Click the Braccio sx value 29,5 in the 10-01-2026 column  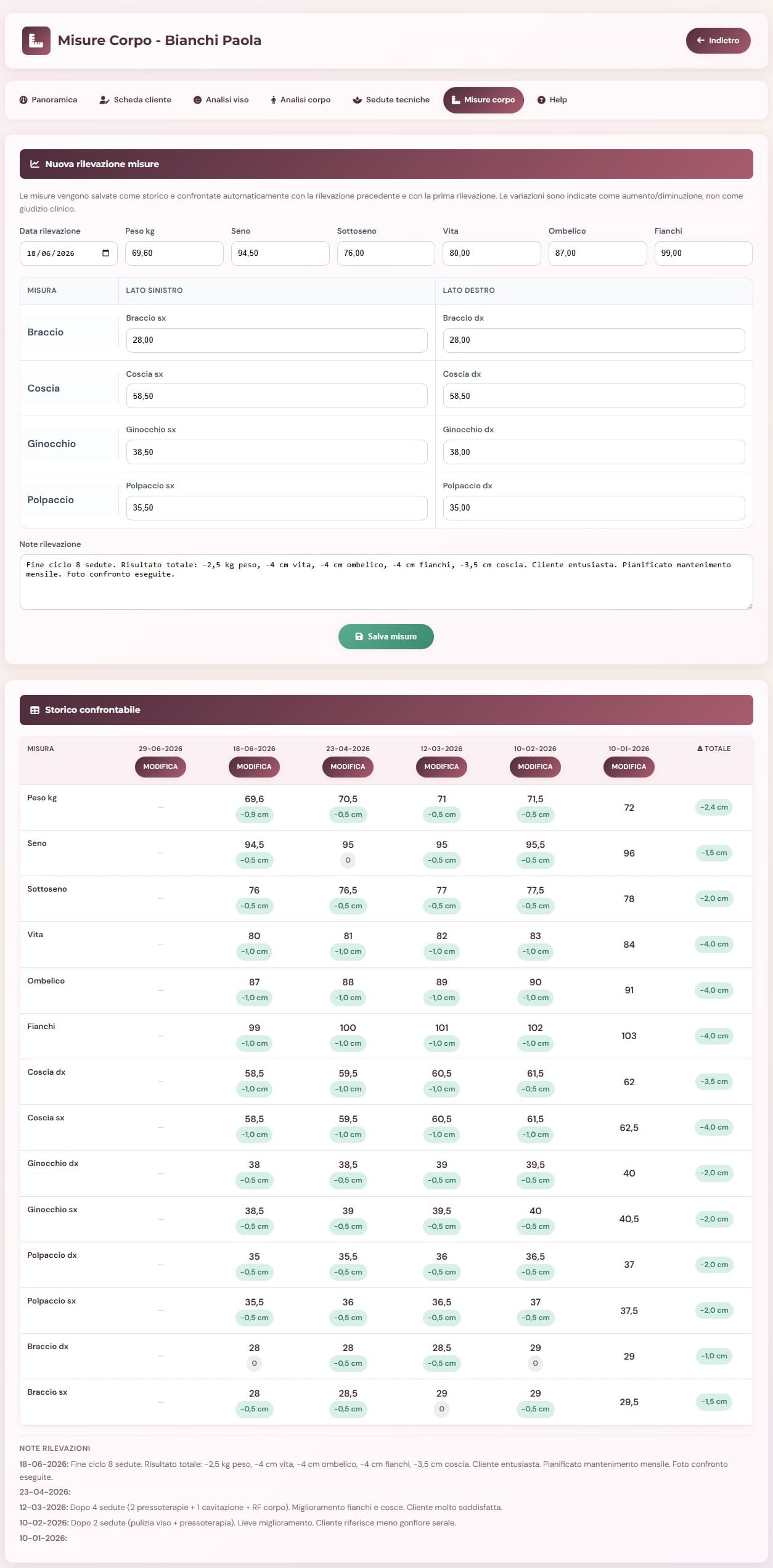tap(629, 1402)
